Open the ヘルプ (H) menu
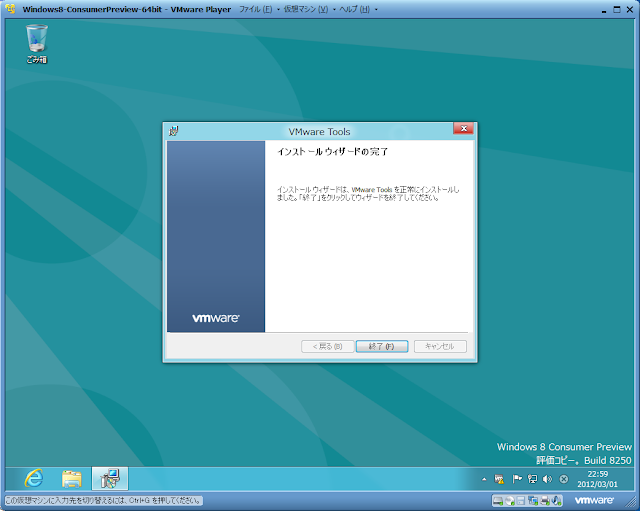 [x=354, y=9]
